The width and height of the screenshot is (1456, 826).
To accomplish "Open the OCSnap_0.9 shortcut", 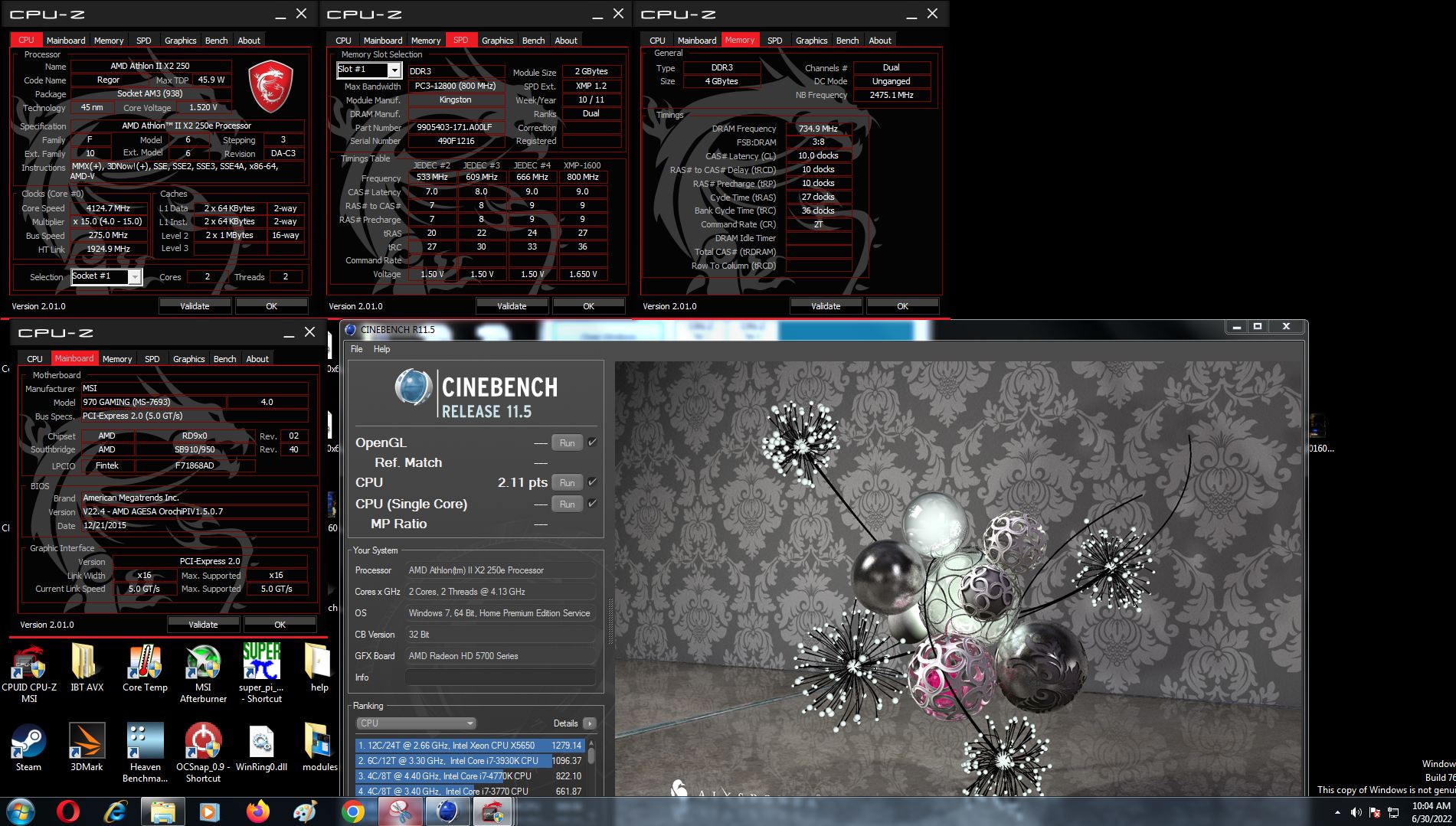I will coord(203,753).
